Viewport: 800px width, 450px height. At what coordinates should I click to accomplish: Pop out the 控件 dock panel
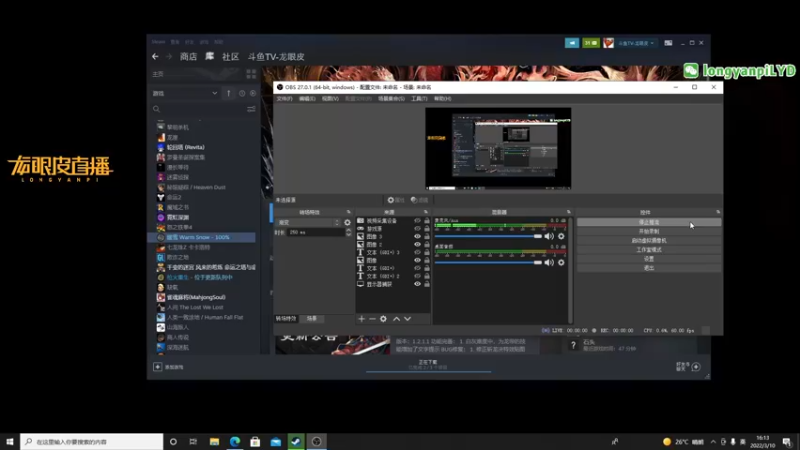718,212
